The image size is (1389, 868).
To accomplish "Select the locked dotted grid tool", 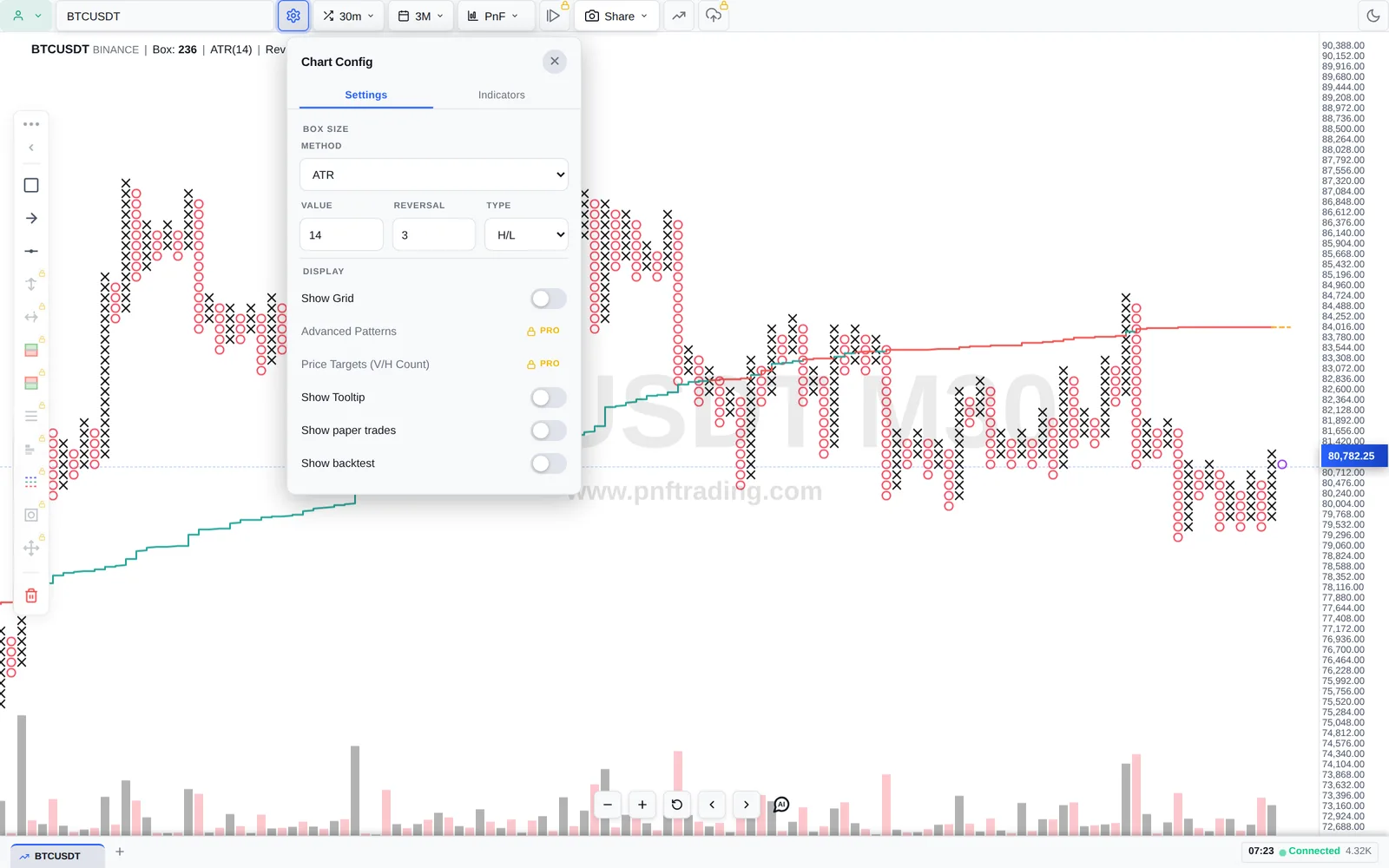I will 31,482.
